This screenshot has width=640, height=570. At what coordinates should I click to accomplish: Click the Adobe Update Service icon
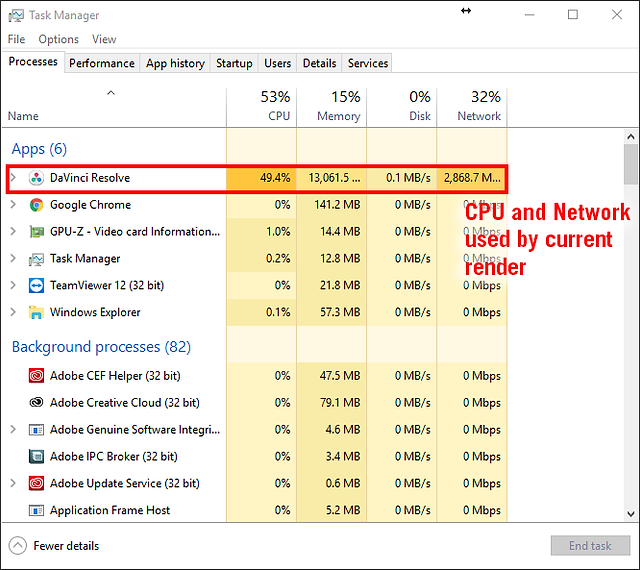(x=36, y=483)
